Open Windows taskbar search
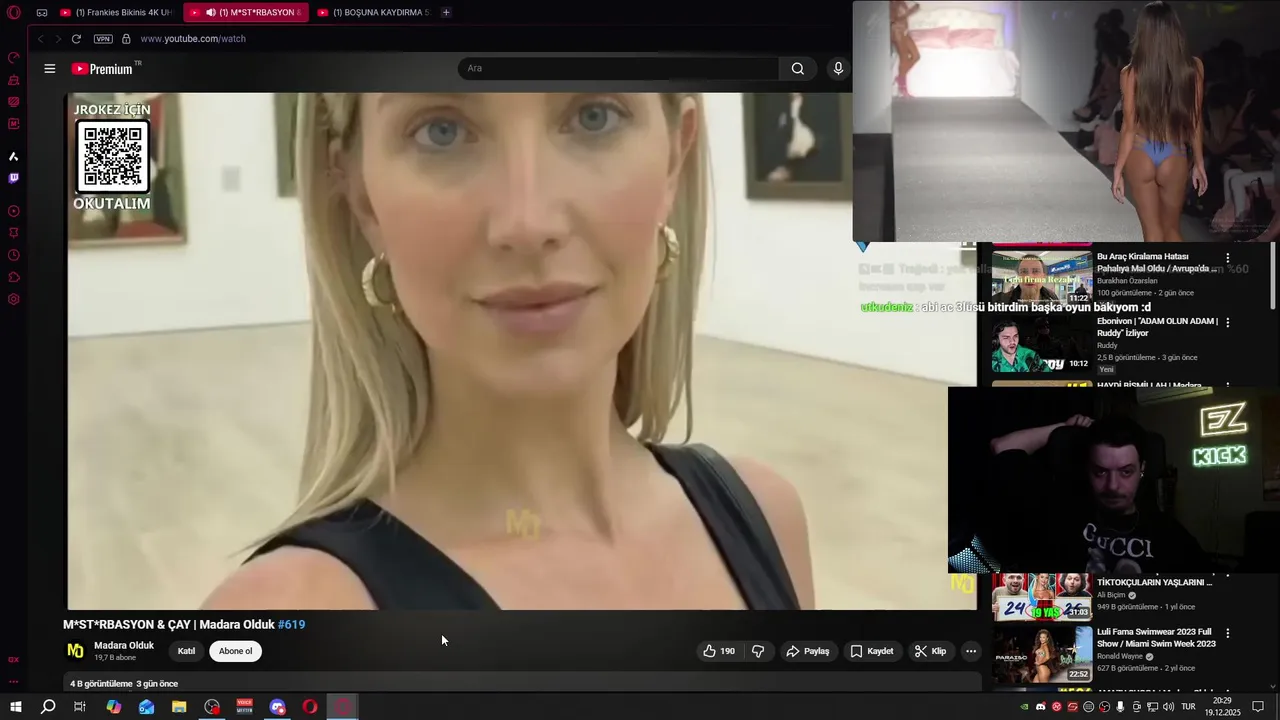The image size is (1280, 720). pos(48,707)
